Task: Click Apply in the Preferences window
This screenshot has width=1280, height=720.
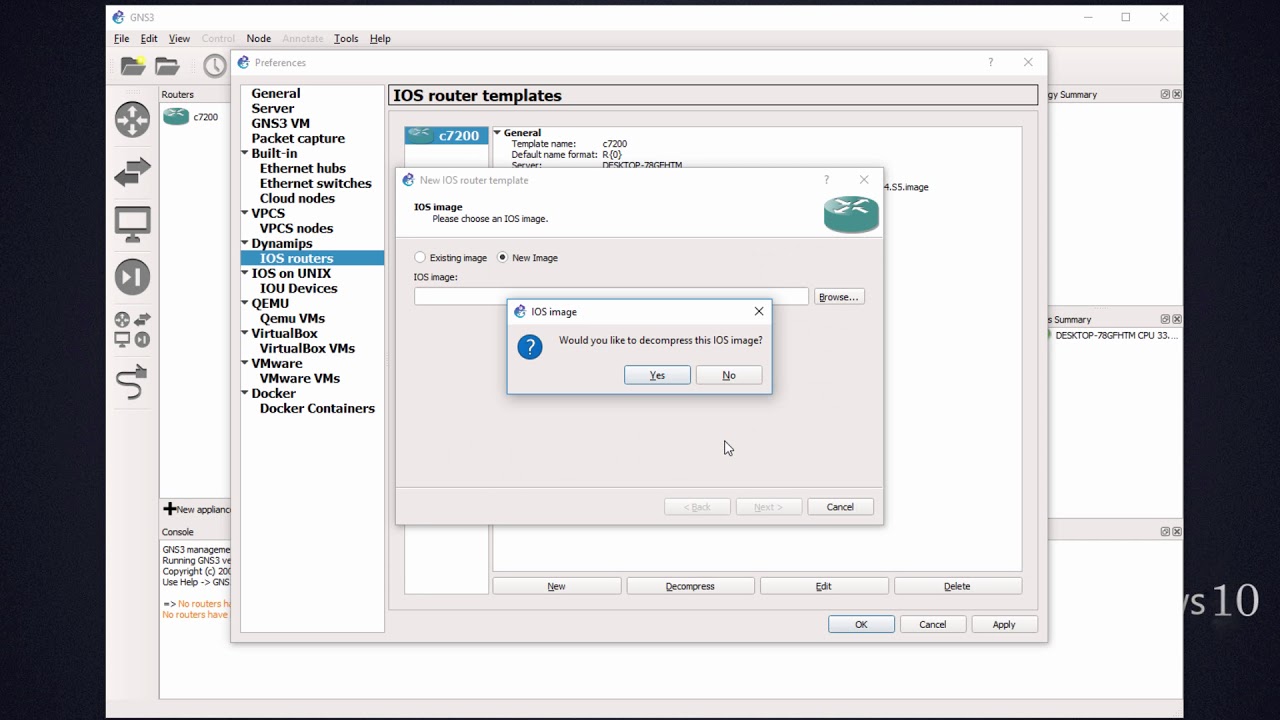Action: [1004, 624]
